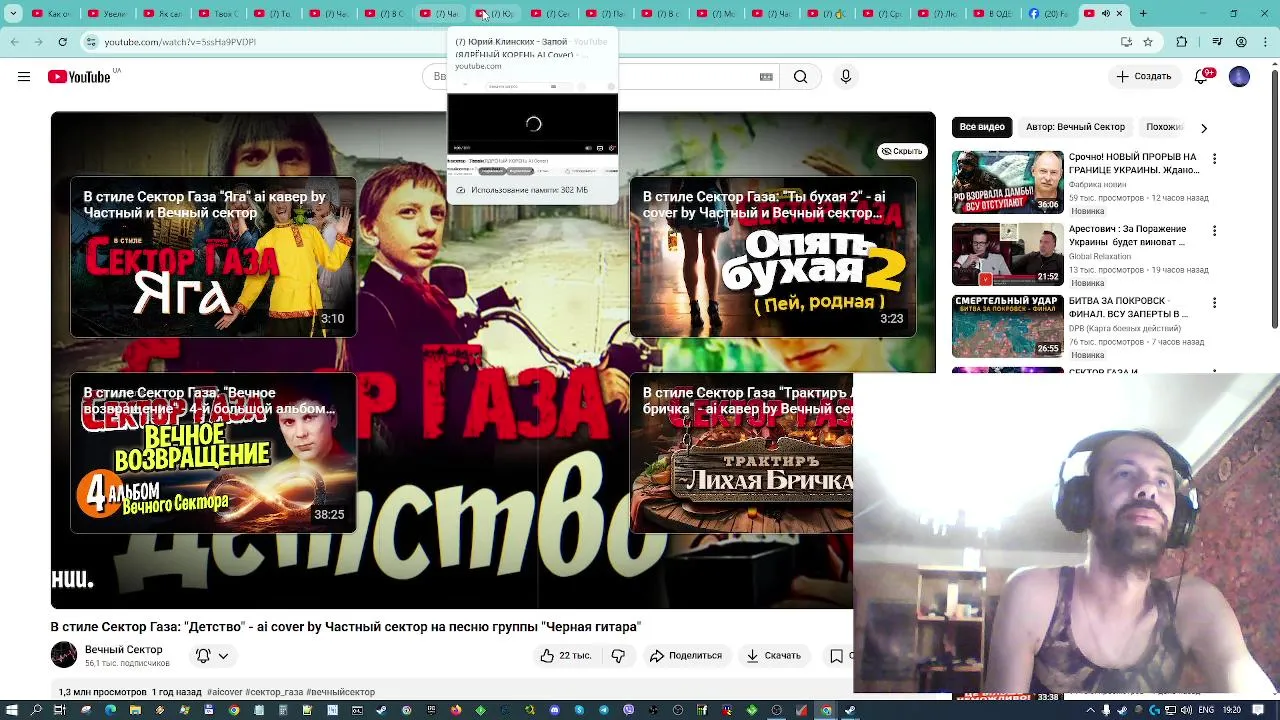Open Windows Start menu
This screenshot has height=720, width=1280.
tap(11, 710)
